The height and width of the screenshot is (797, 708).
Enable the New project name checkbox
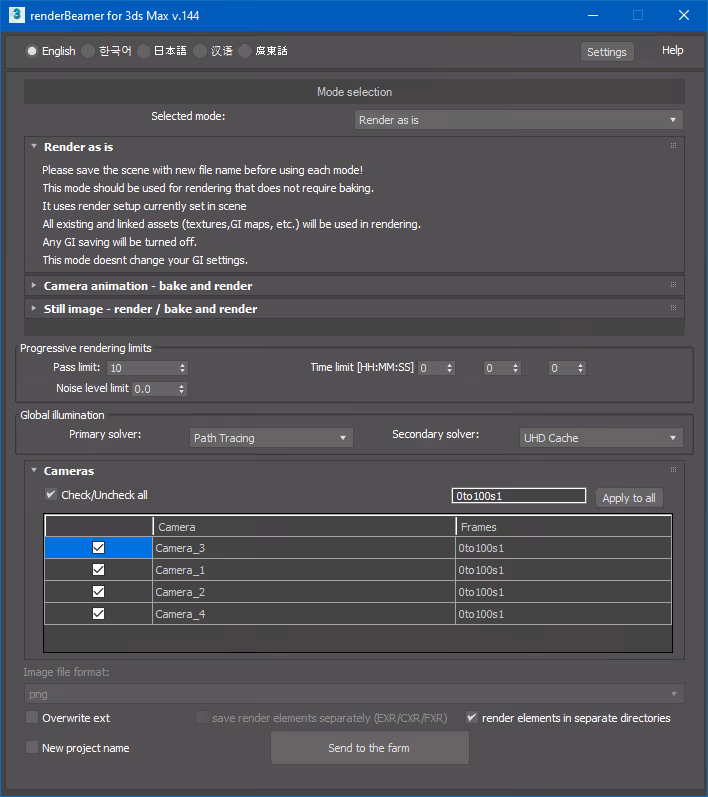tap(32, 747)
